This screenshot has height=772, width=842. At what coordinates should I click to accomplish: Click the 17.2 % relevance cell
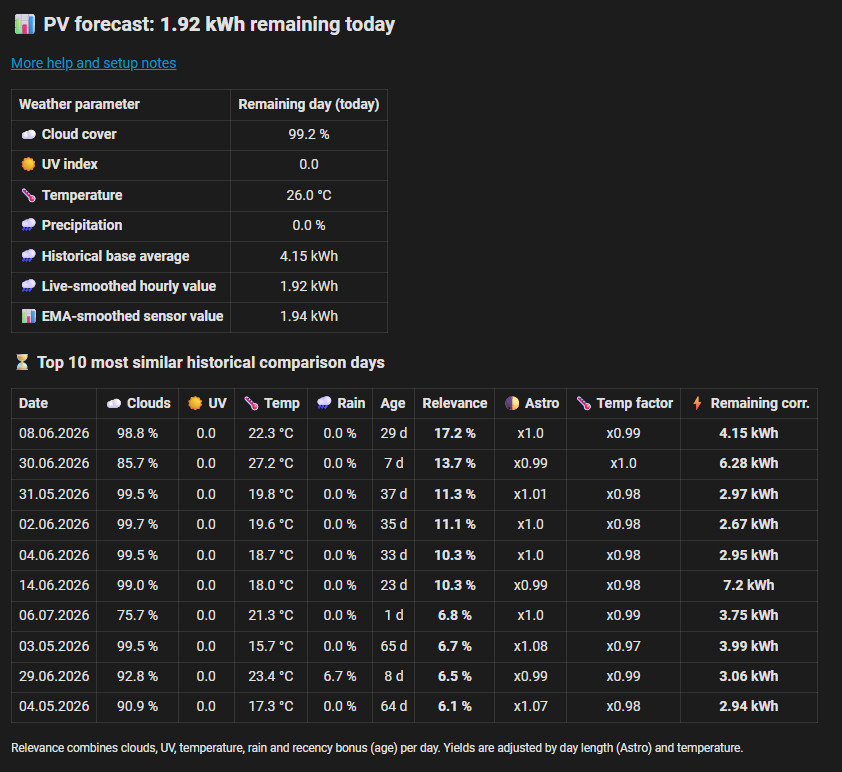point(454,433)
